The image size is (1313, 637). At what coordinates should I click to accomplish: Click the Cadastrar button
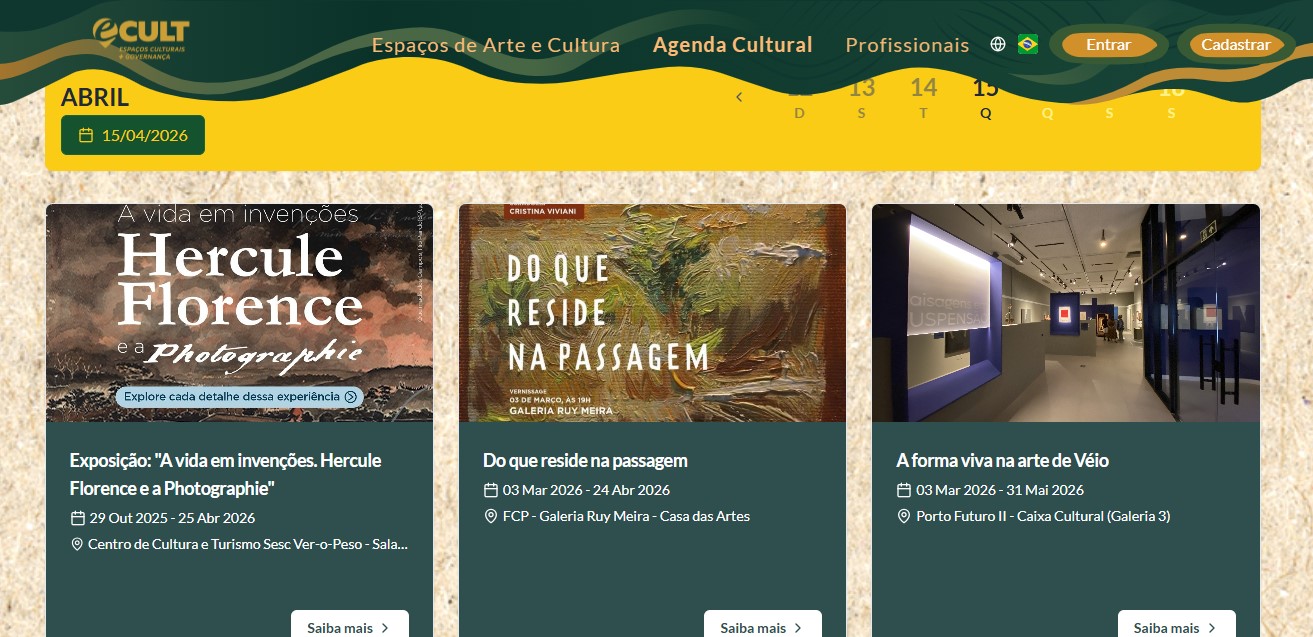pos(1236,44)
